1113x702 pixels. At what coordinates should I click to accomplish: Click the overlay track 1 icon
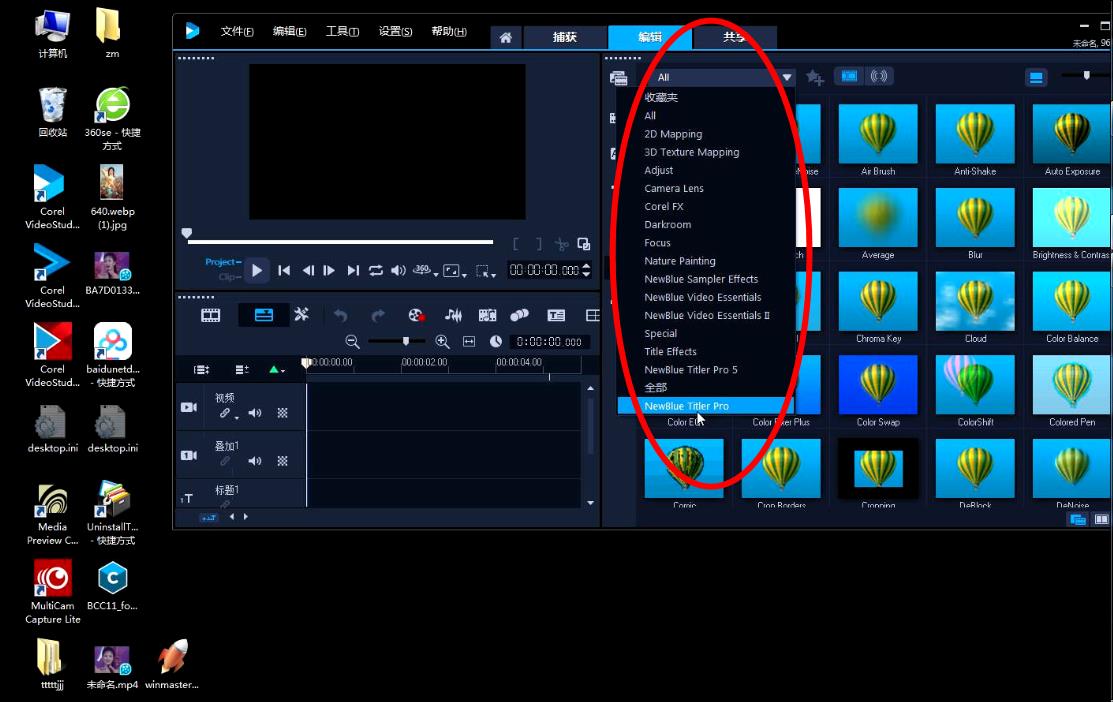click(x=189, y=455)
